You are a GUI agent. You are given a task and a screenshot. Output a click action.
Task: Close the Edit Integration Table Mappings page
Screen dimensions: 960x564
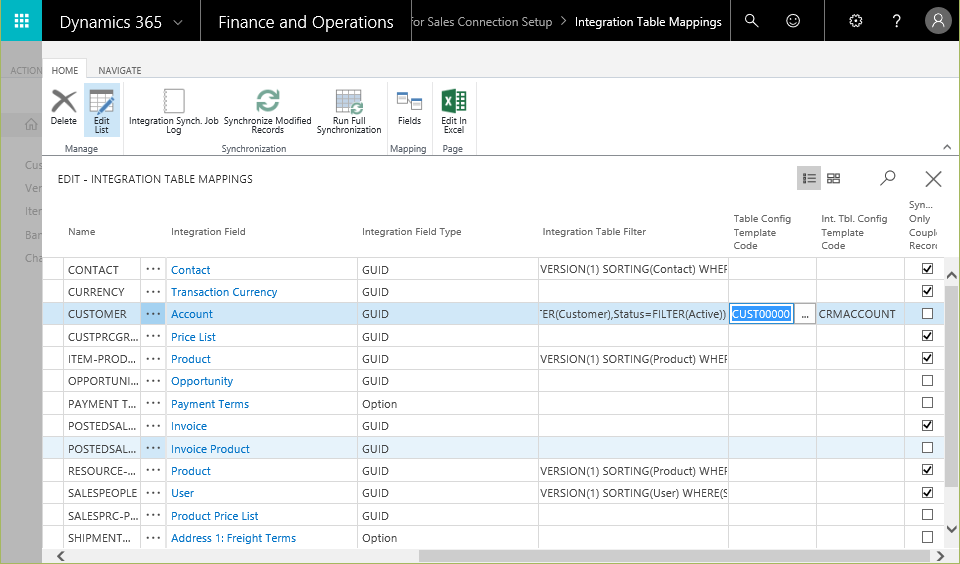pos(933,179)
